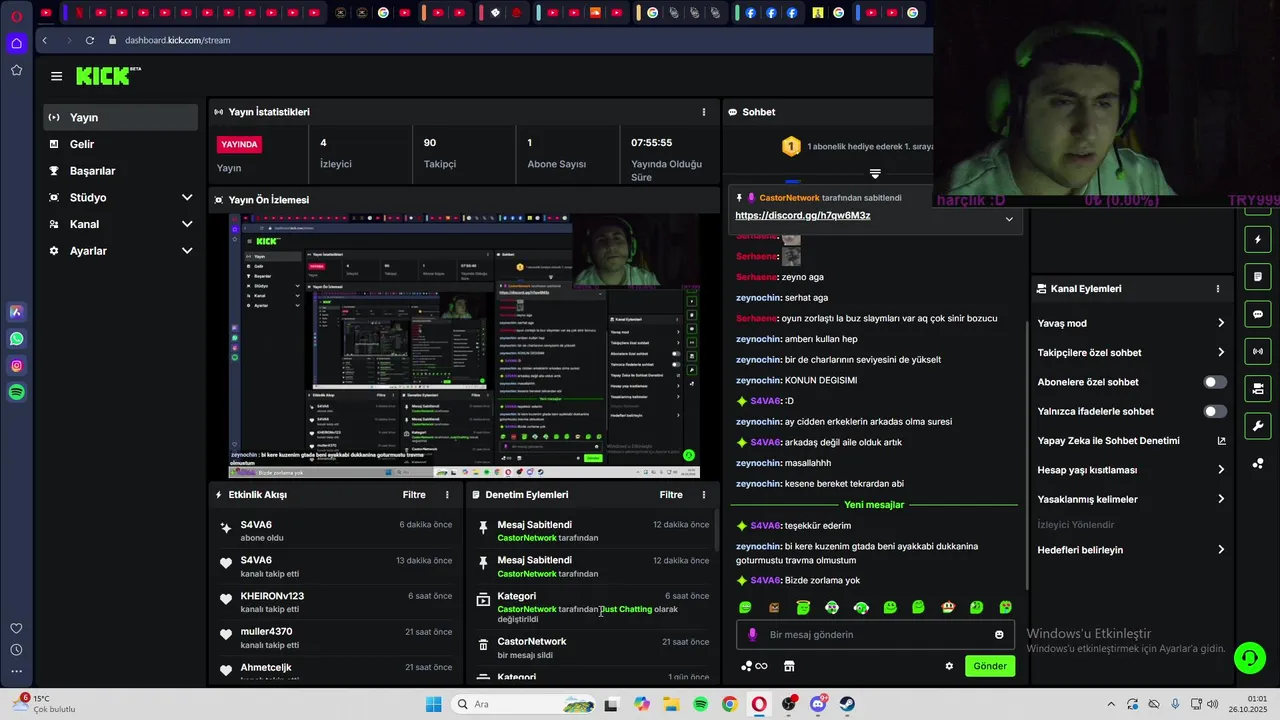Select the last crying green emote
1280x720 pixels.
click(1006, 607)
